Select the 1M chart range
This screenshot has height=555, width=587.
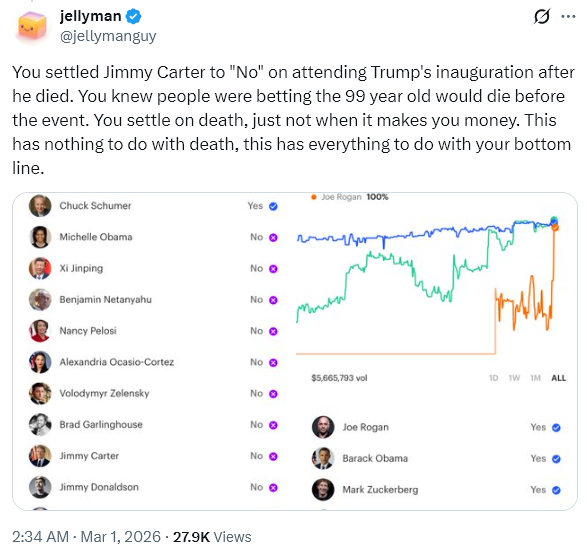pyautogui.click(x=535, y=378)
